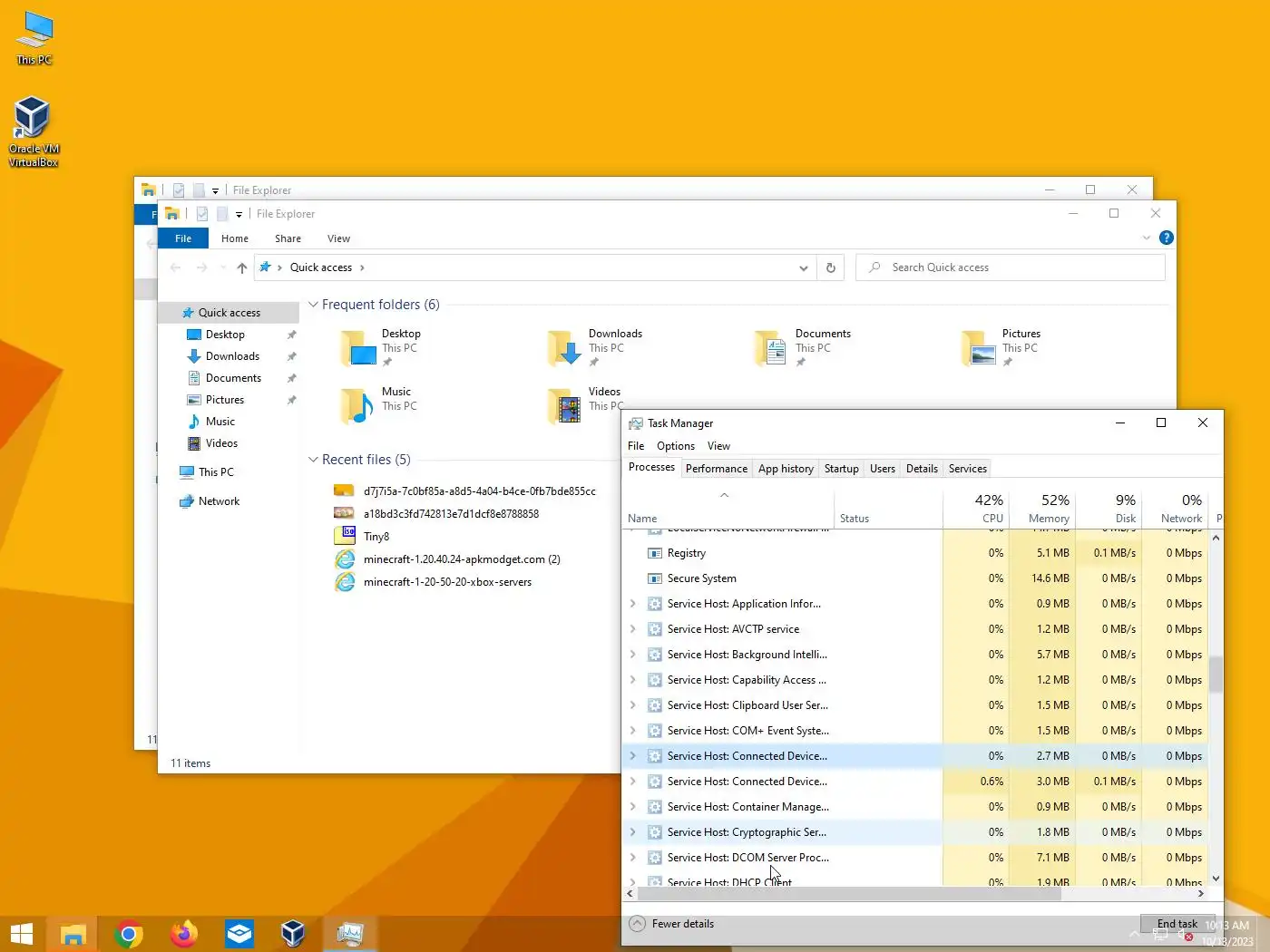Screen dimensions: 1270x952
Task: Open Documents folder in Frequent folders
Action: coord(803,348)
